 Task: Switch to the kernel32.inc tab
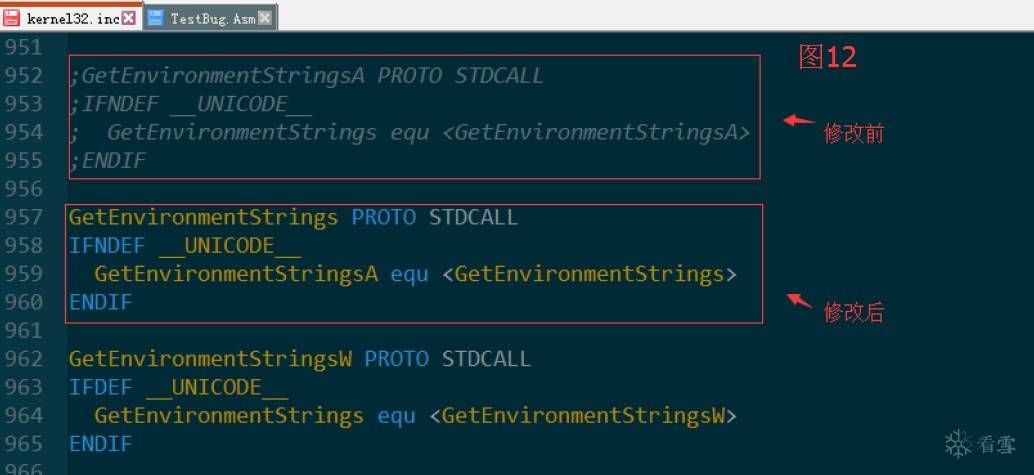[x=71, y=18]
